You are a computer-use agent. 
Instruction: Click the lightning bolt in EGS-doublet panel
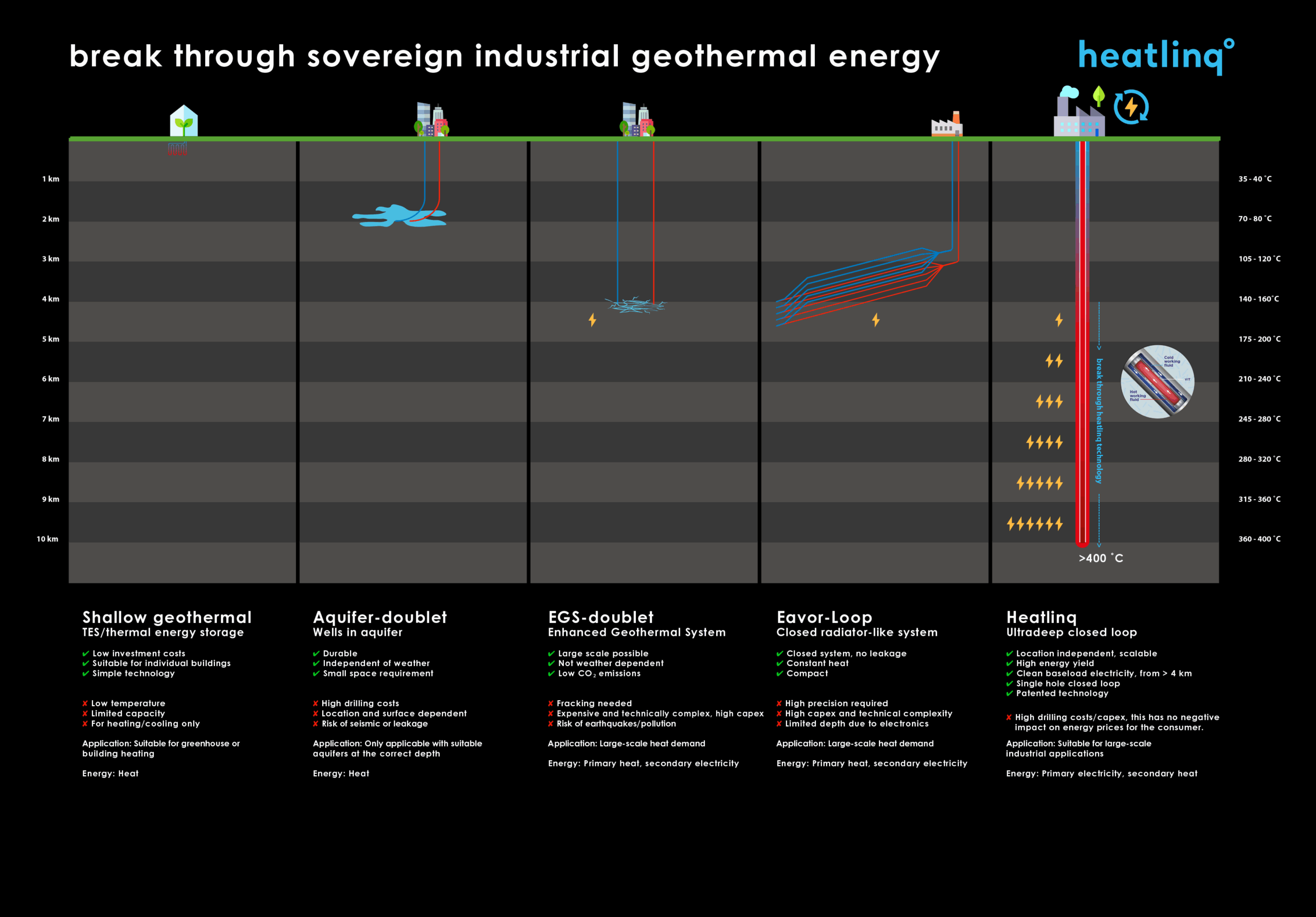593,320
